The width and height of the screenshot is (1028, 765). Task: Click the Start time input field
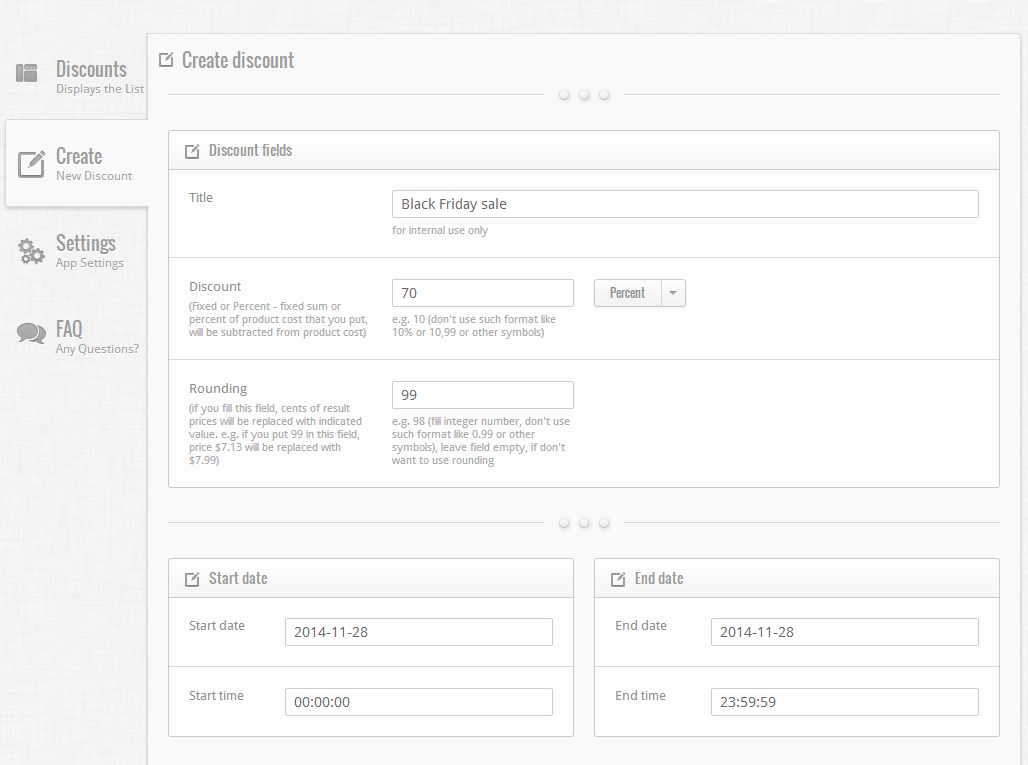[418, 702]
